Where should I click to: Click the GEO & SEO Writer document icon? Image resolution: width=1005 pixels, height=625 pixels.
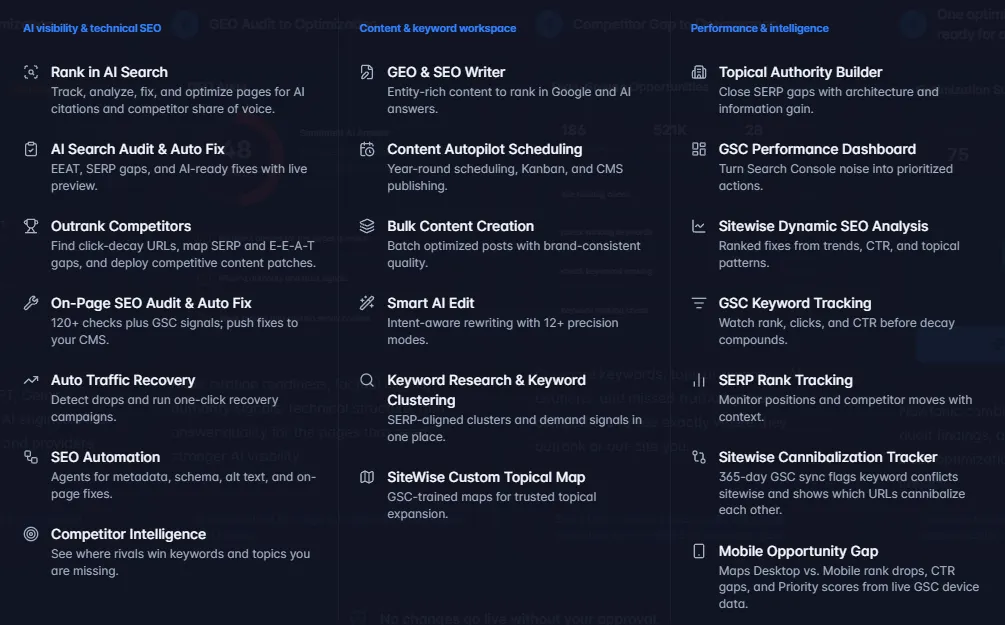tap(367, 72)
